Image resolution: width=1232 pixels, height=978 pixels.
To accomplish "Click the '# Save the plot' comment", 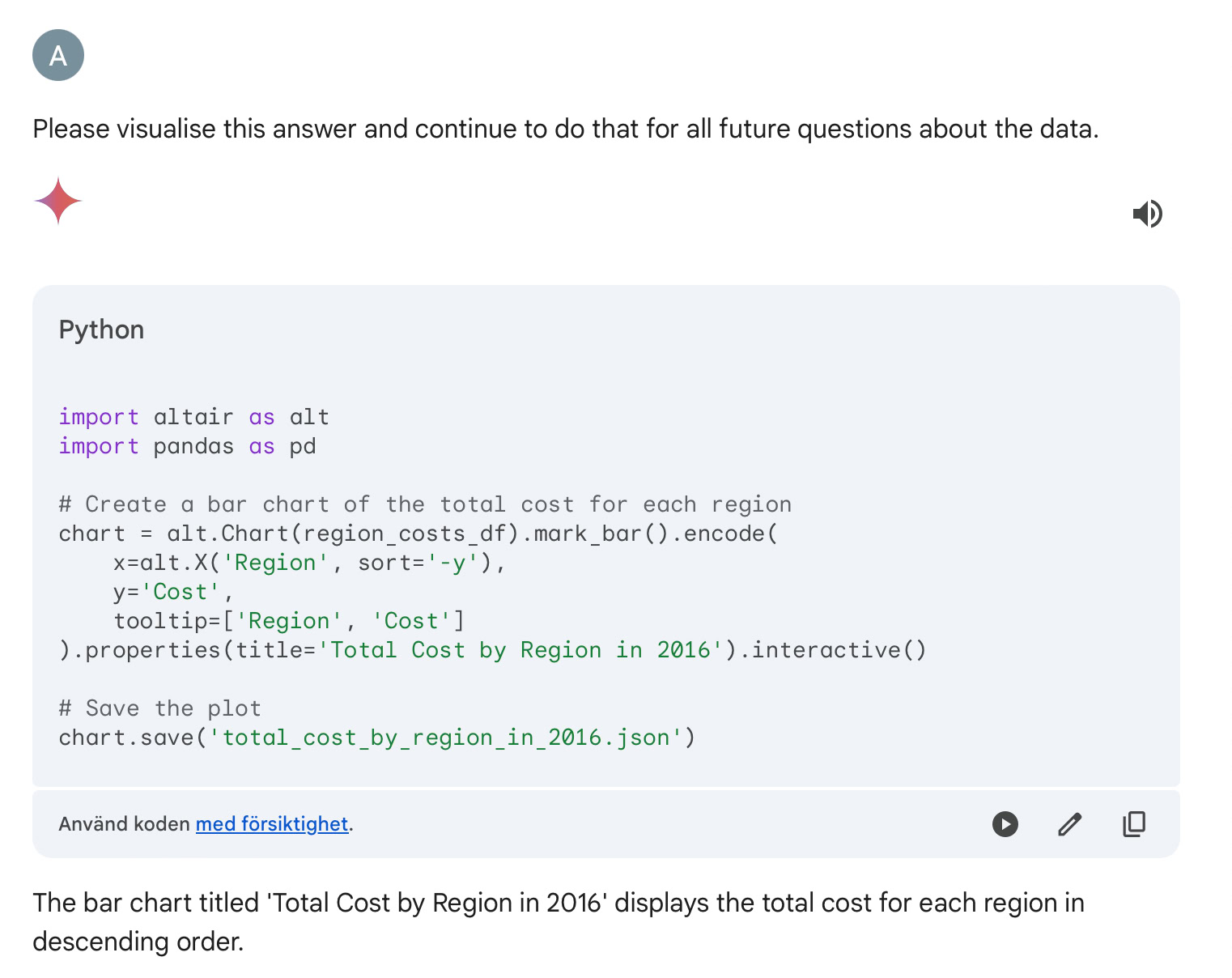I will point(159,708).
